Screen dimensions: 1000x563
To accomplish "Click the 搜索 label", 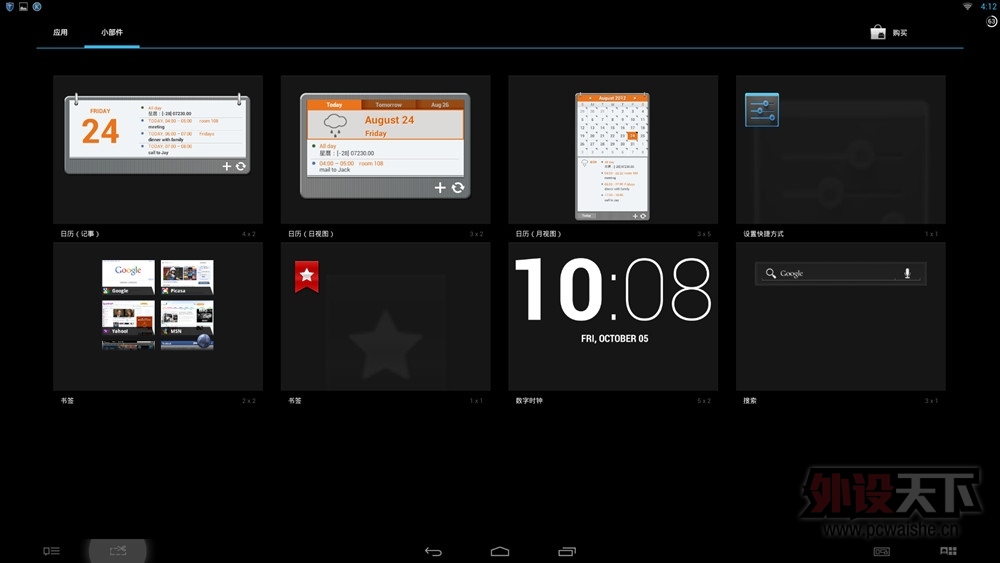I will click(x=750, y=401).
